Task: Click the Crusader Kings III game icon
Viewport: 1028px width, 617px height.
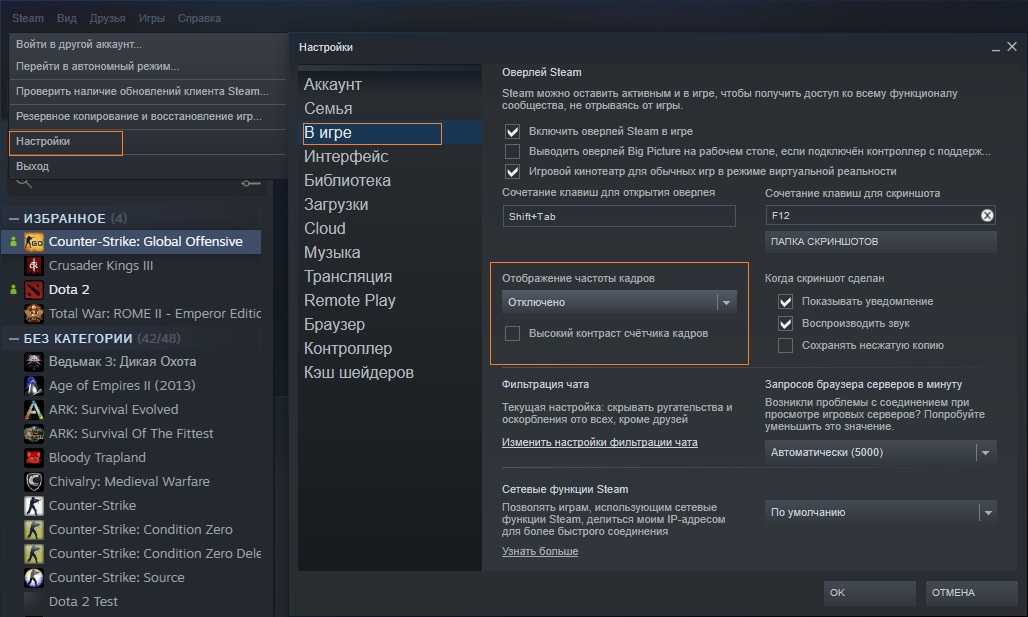Action: tap(34, 266)
